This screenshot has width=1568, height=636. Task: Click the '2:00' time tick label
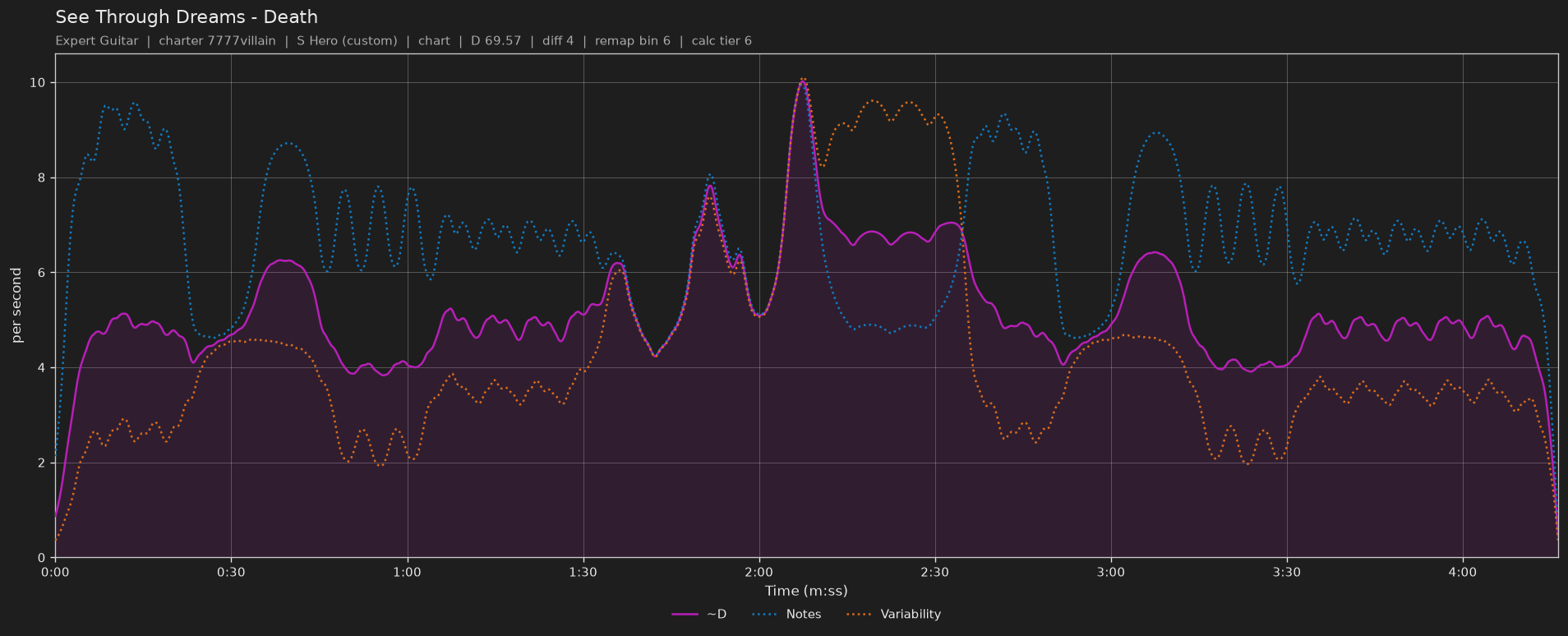(759, 572)
